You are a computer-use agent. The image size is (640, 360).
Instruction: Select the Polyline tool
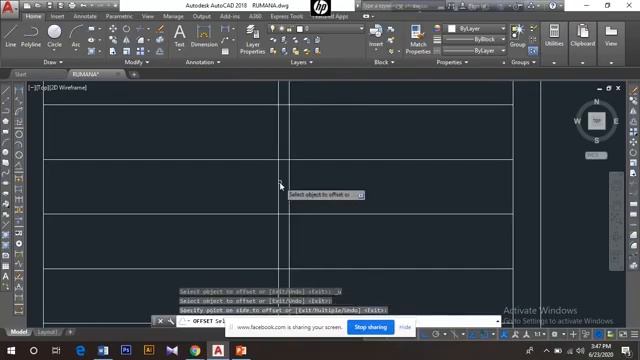31,36
